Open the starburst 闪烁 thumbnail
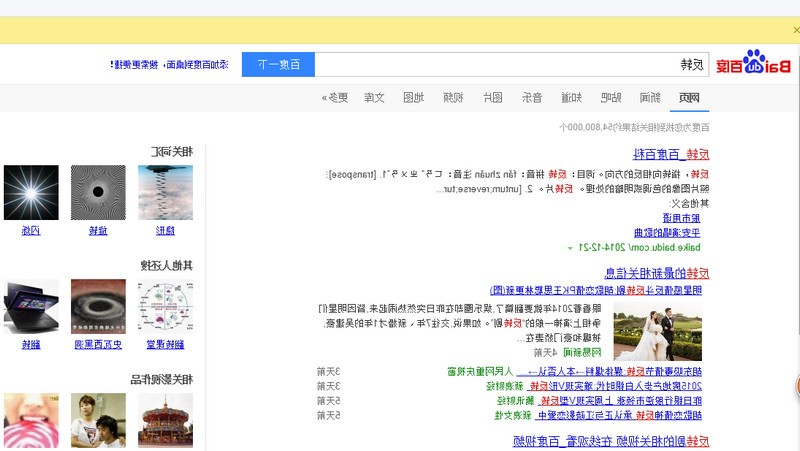 click(31, 192)
